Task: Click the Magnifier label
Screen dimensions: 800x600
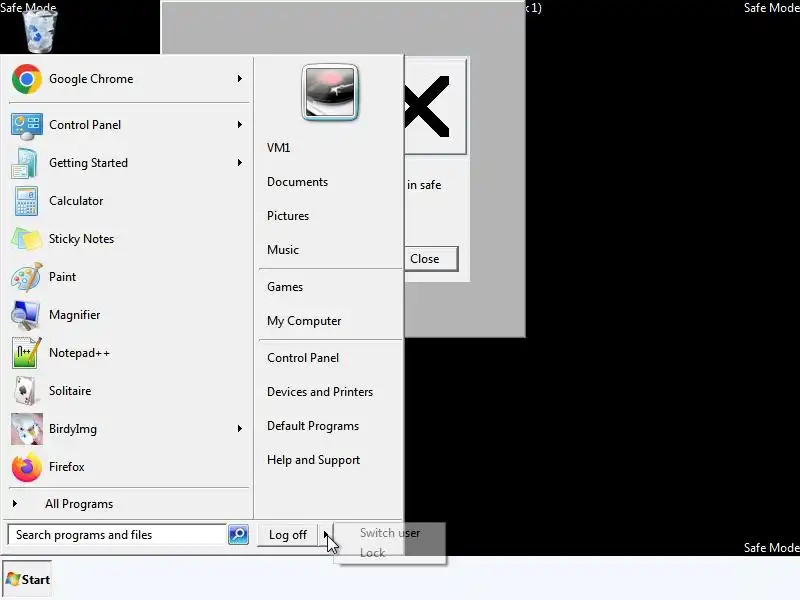Action: pyautogui.click(x=74, y=315)
